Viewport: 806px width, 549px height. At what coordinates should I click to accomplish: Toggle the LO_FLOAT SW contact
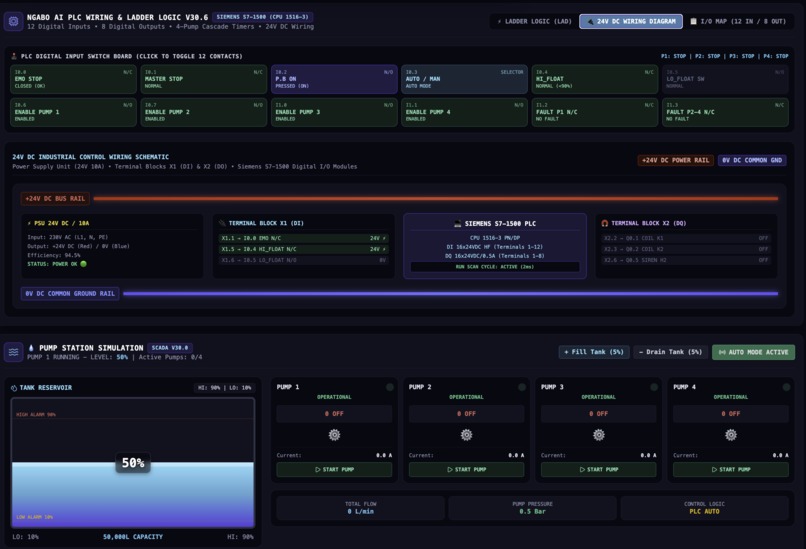(725, 79)
